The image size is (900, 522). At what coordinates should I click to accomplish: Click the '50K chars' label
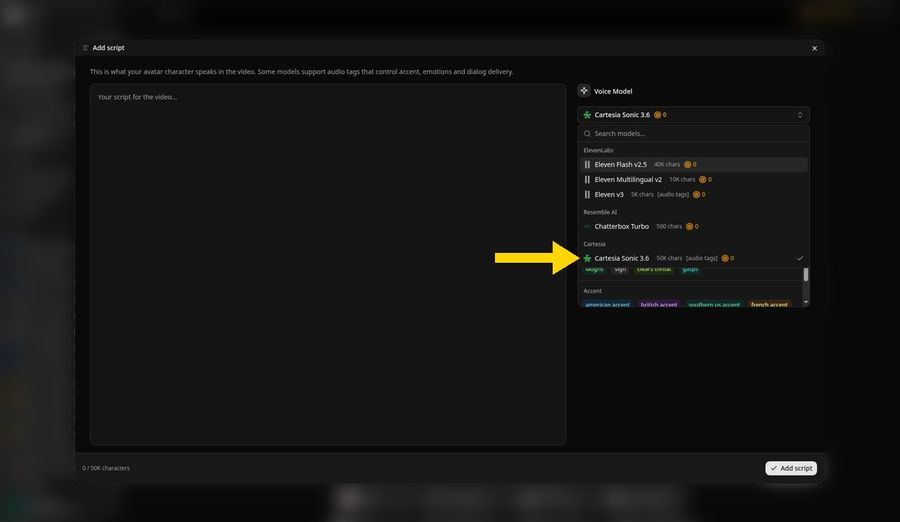coord(669,258)
